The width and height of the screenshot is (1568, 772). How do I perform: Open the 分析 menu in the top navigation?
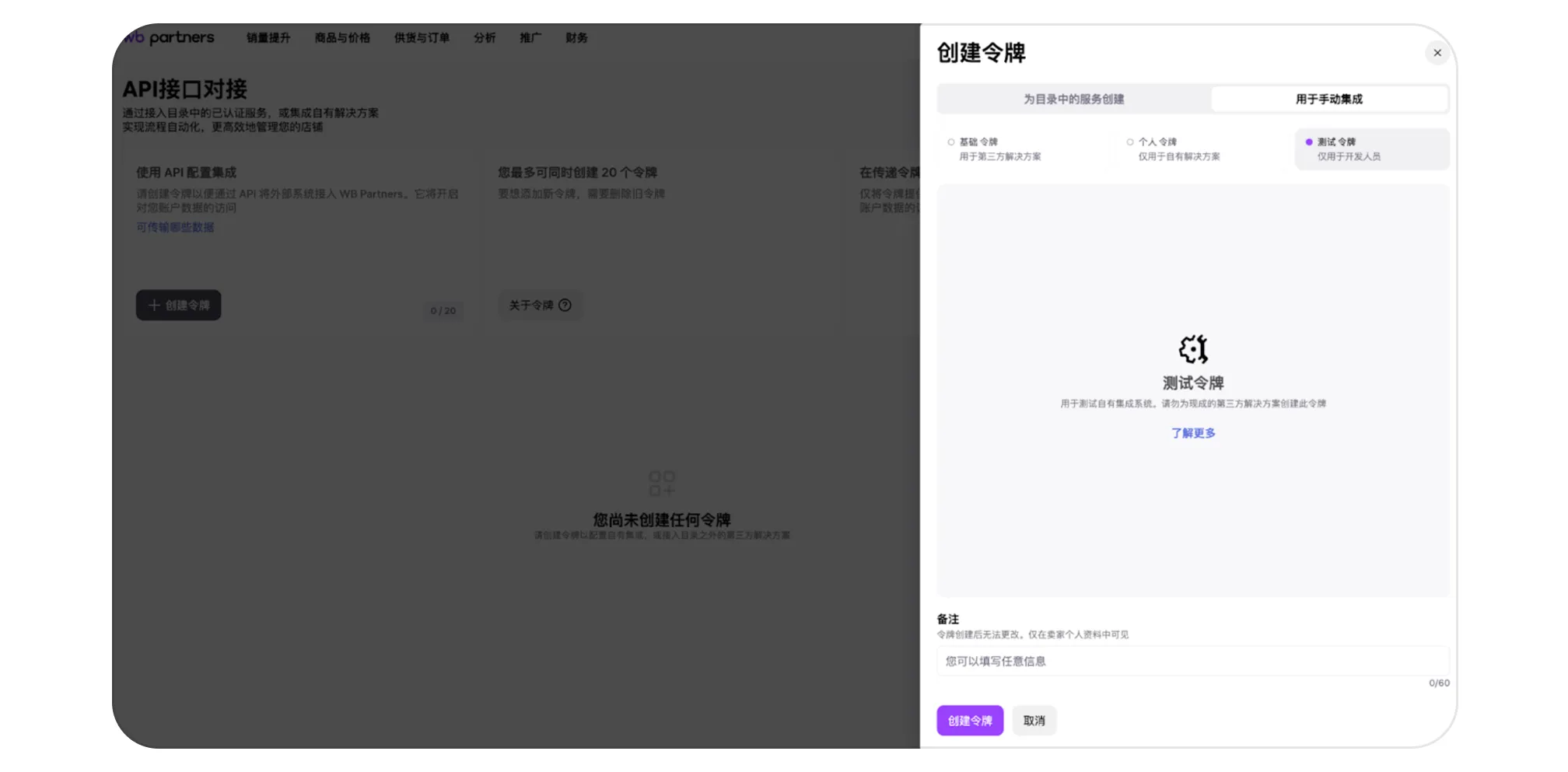pos(484,38)
